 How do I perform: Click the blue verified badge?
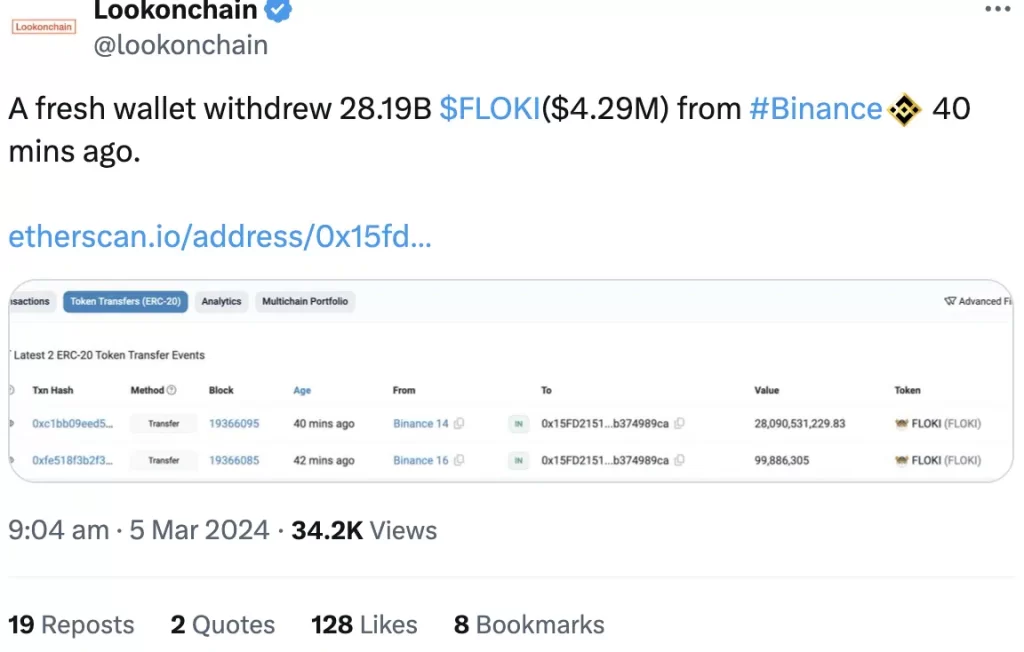278,11
